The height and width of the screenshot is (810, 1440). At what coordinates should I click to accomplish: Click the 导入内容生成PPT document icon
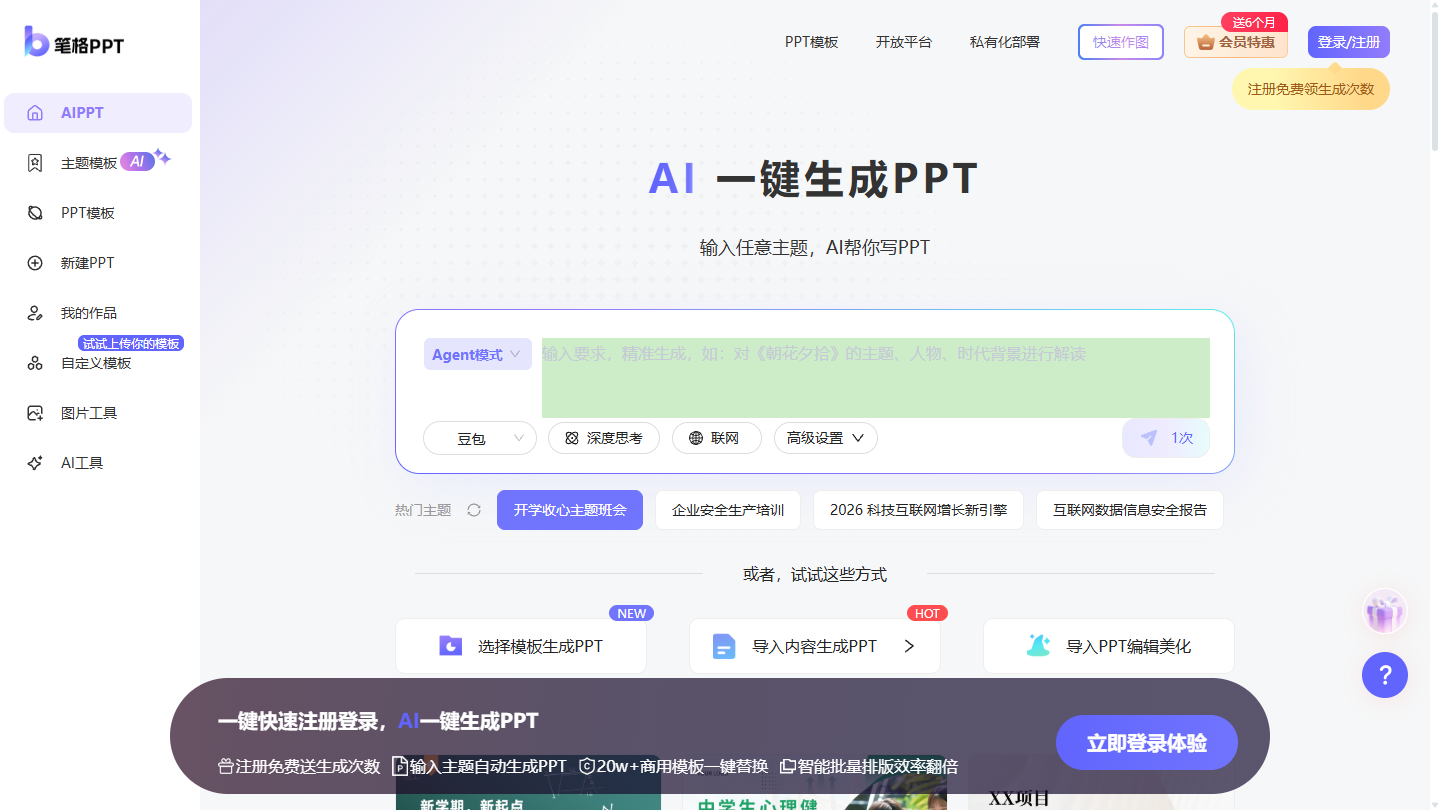tap(724, 646)
